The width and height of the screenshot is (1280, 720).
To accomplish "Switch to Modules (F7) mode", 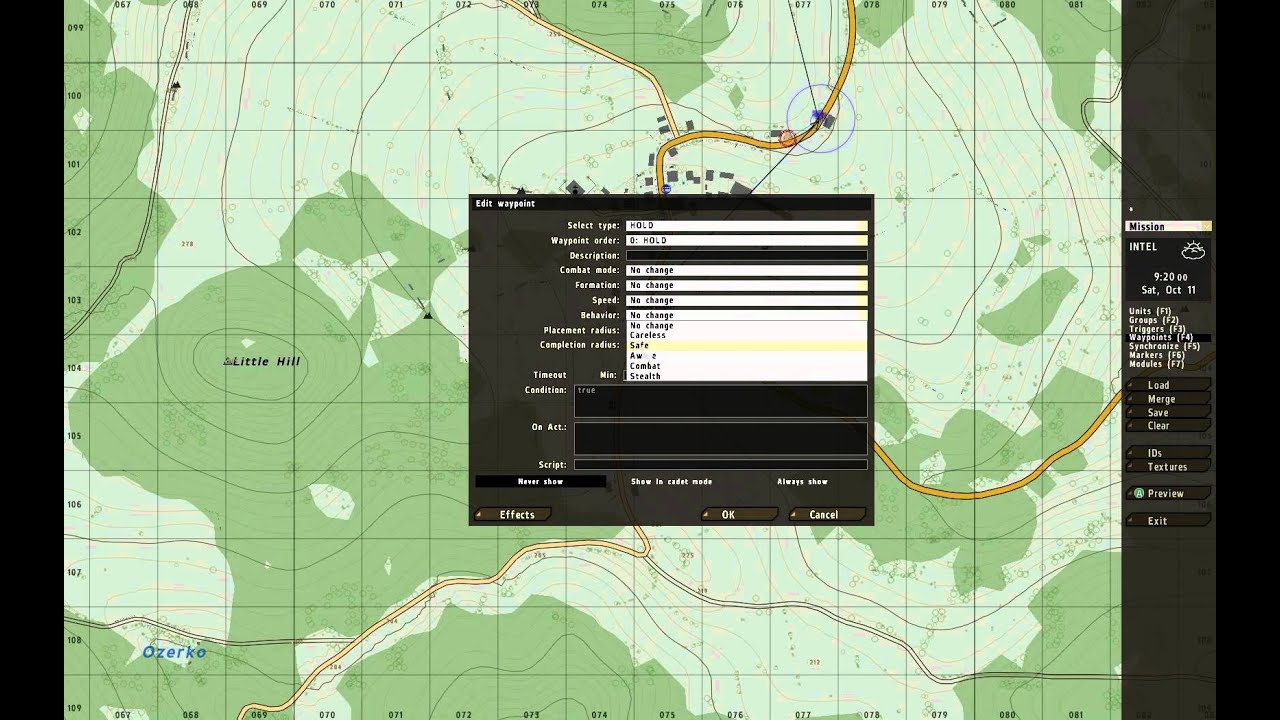I will (x=1156, y=364).
